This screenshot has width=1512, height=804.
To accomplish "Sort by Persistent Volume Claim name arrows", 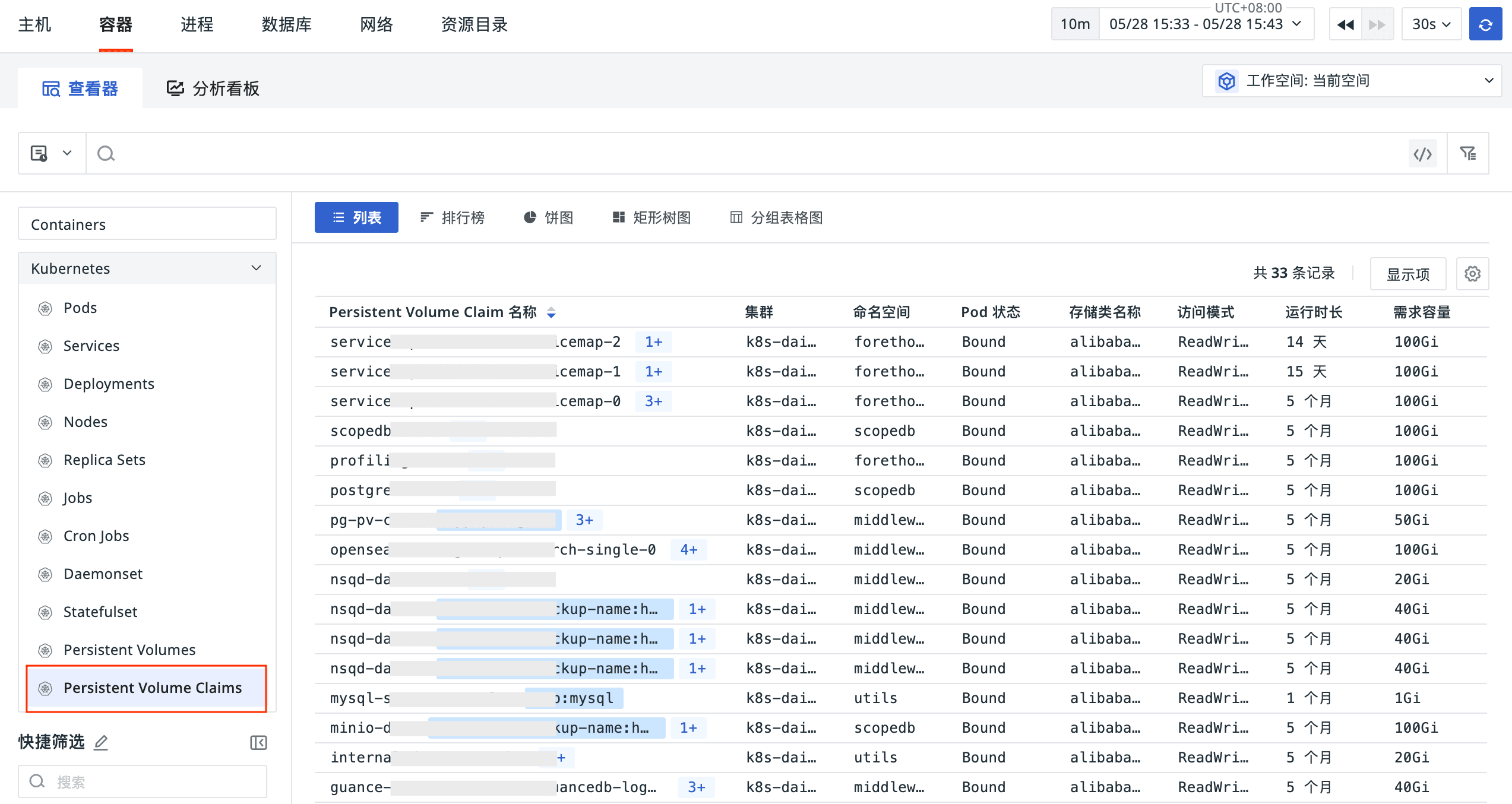I will coord(551,312).
